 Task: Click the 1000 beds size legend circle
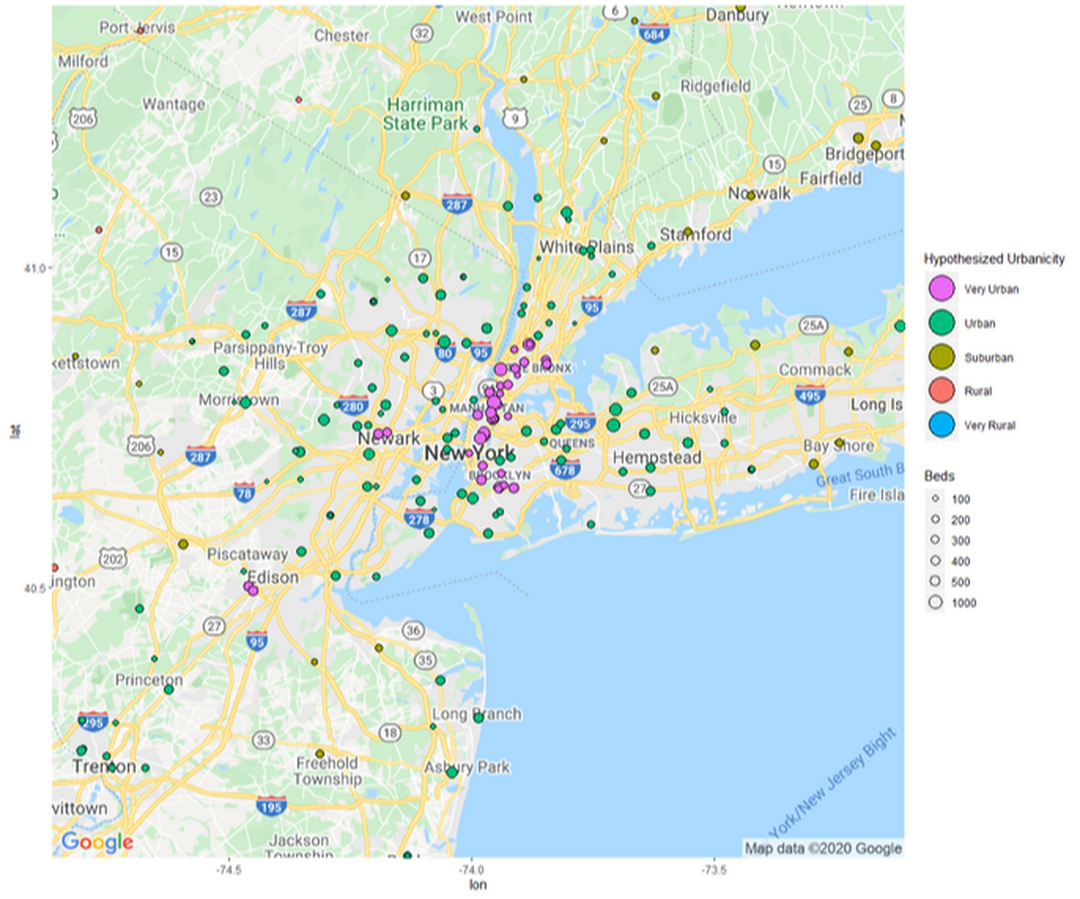pos(936,603)
